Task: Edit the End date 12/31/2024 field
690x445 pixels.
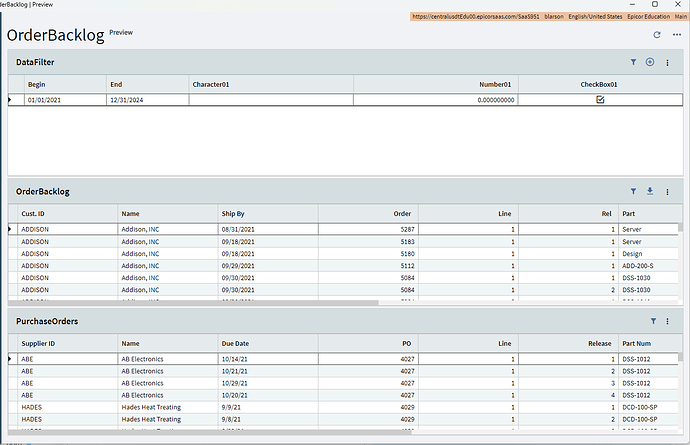Action: click(x=147, y=100)
